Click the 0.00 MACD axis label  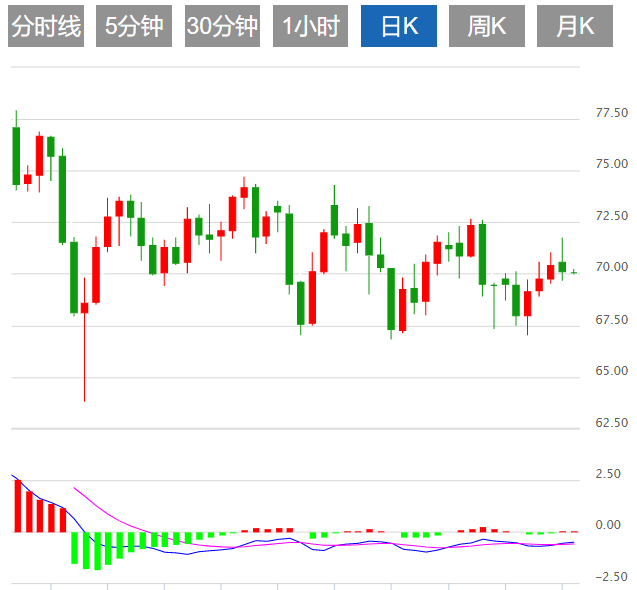608,525
